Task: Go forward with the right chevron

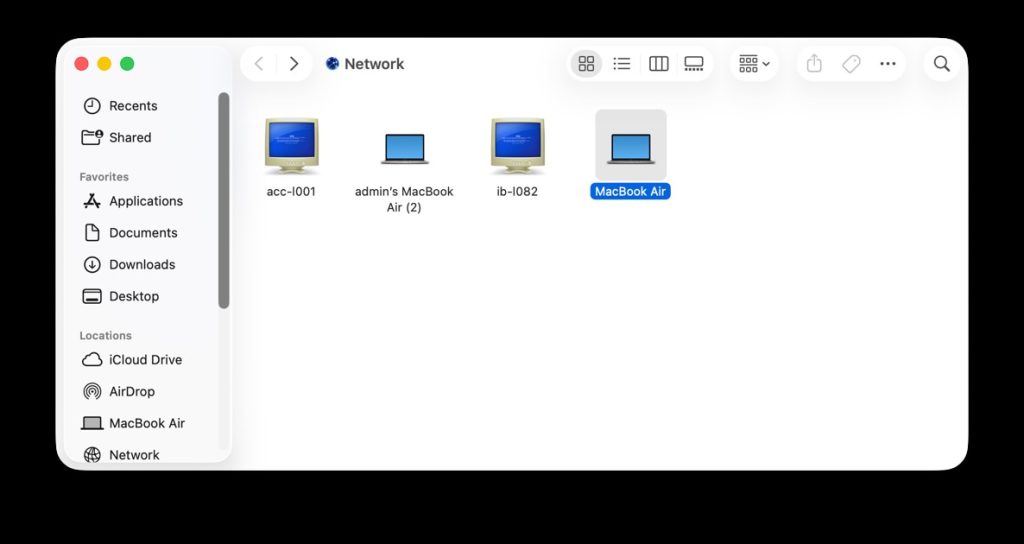Action: tap(294, 63)
